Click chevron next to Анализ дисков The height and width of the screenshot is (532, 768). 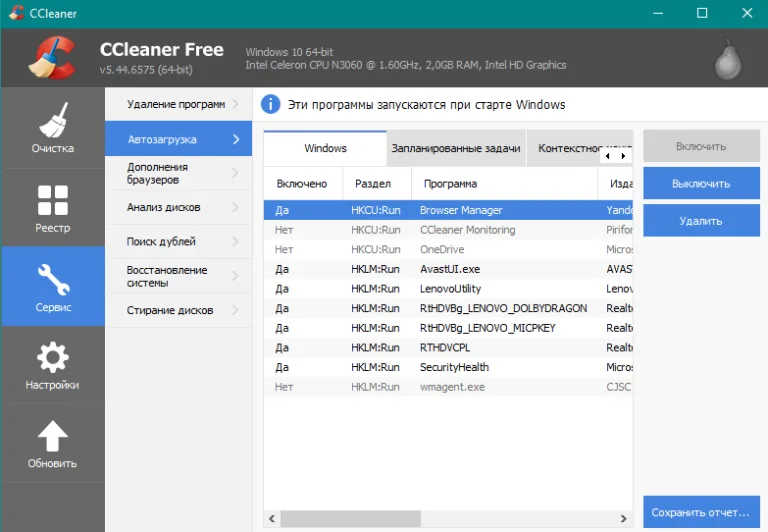coord(236,207)
